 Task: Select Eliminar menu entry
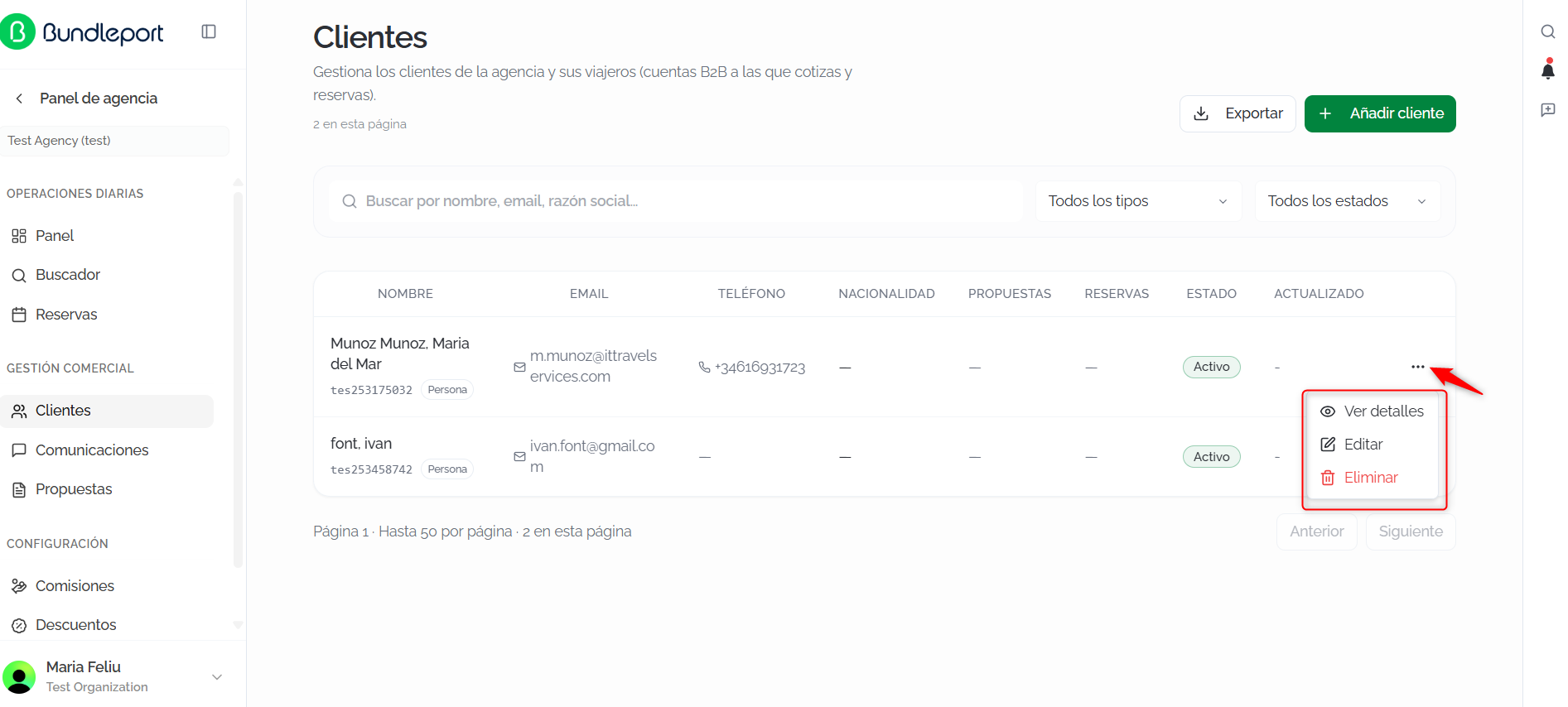point(1373,478)
